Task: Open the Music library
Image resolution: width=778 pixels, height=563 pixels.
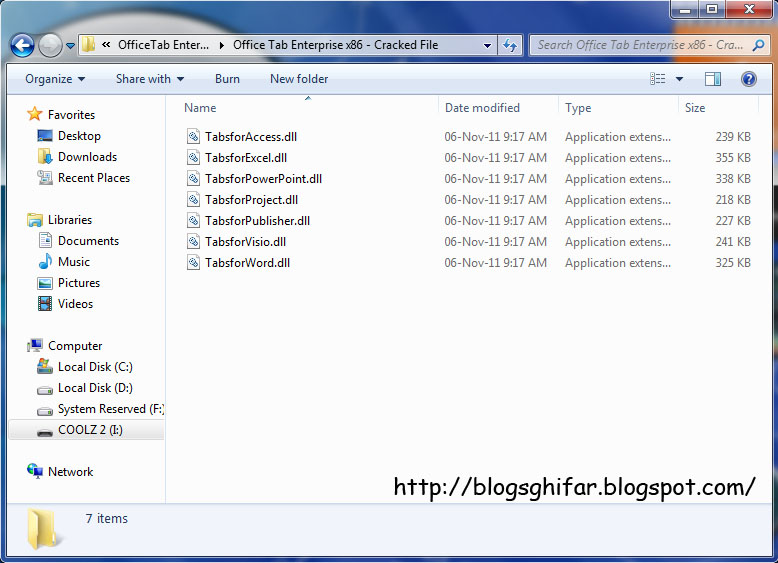Action: point(74,262)
